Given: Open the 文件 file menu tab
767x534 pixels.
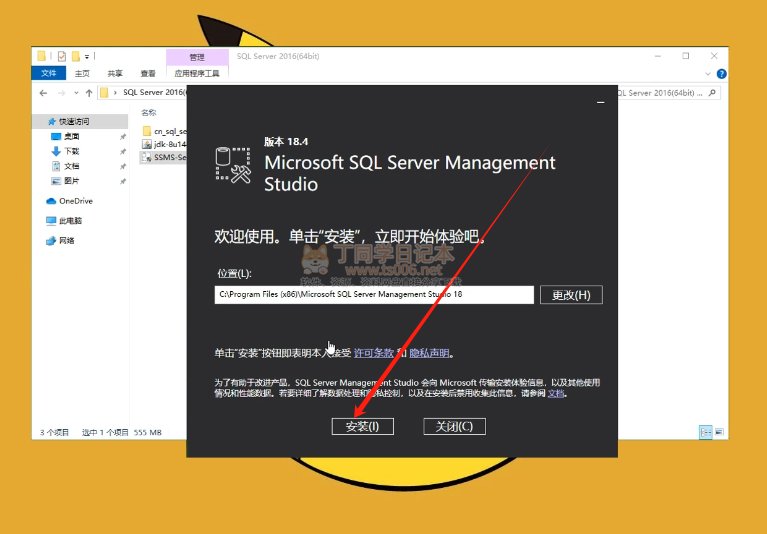Looking at the screenshot, I should coord(49,73).
